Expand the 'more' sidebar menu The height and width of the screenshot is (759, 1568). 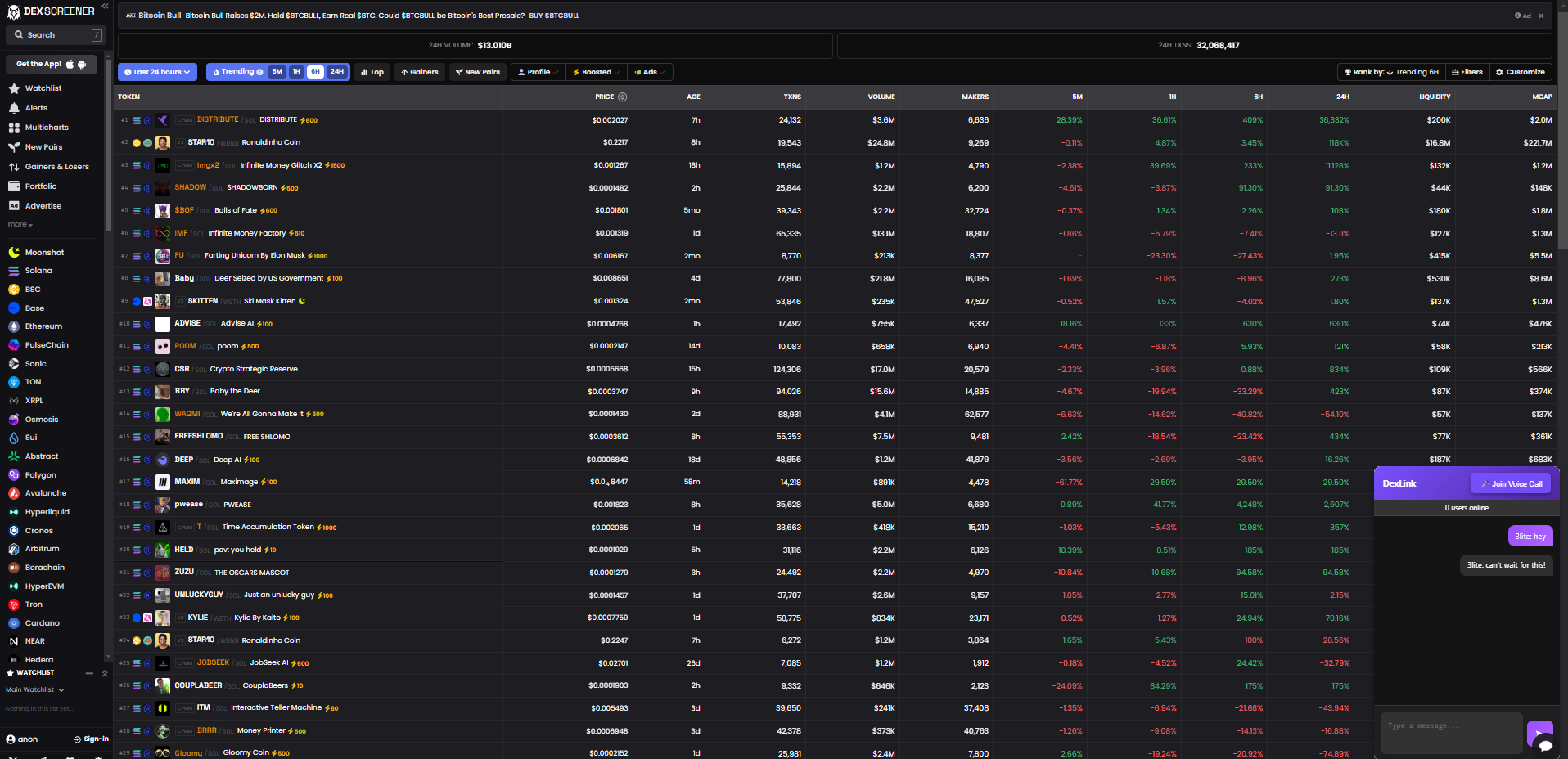point(20,224)
